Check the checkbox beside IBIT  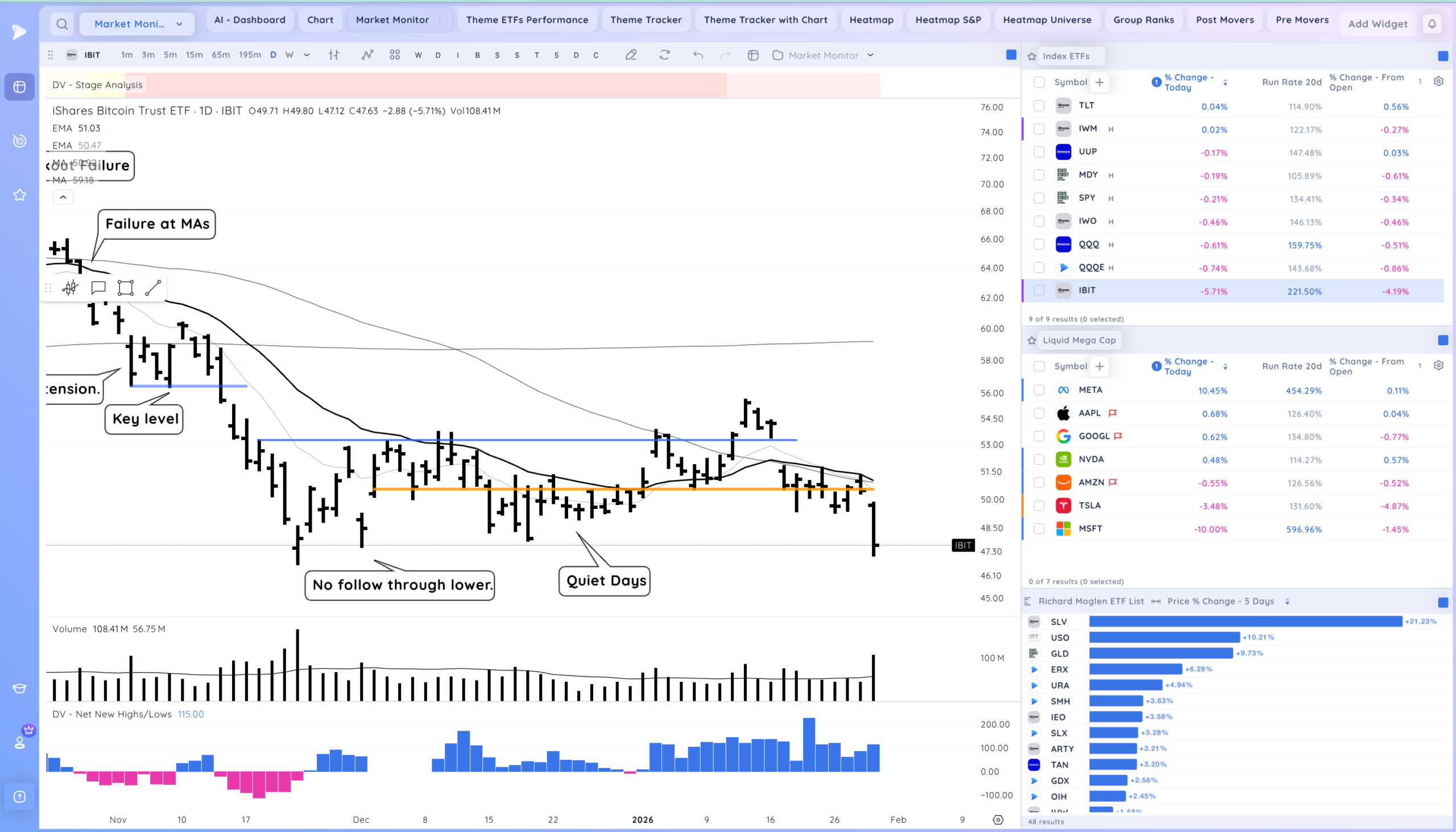(1039, 290)
